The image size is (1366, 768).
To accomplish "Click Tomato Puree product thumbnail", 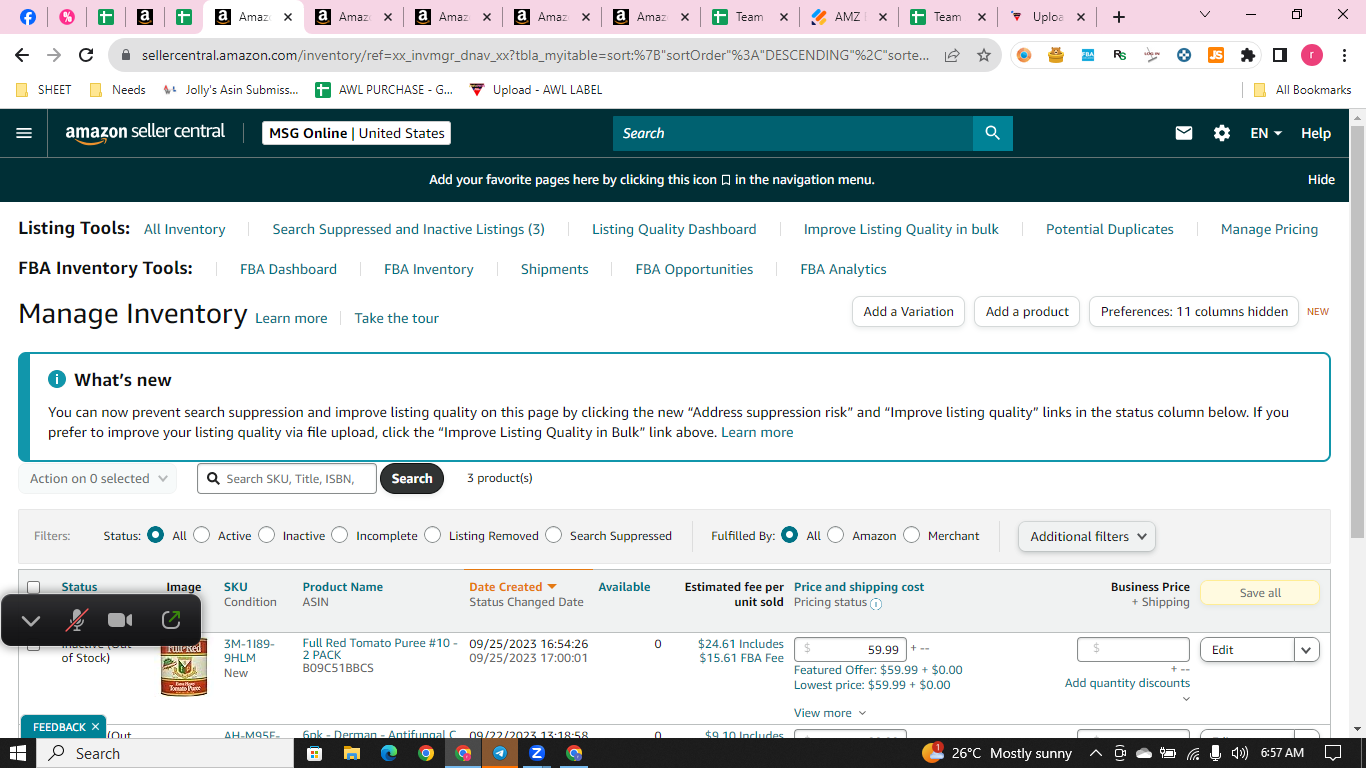I will pyautogui.click(x=184, y=667).
